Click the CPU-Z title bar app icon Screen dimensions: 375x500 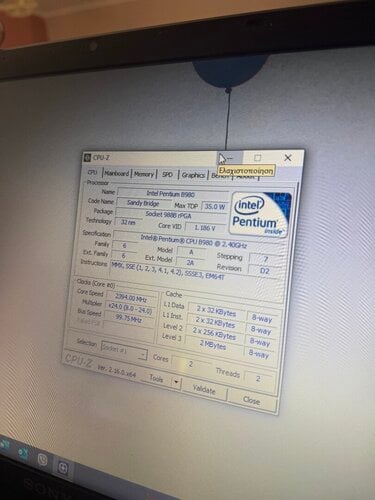pos(88,157)
